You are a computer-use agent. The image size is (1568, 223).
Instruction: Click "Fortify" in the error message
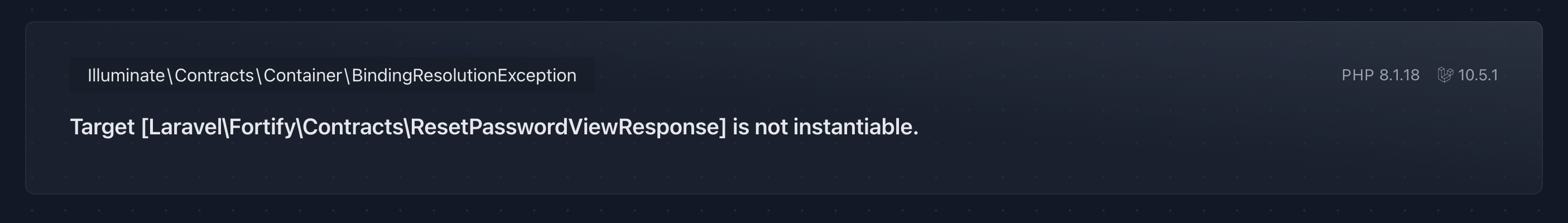(262, 127)
